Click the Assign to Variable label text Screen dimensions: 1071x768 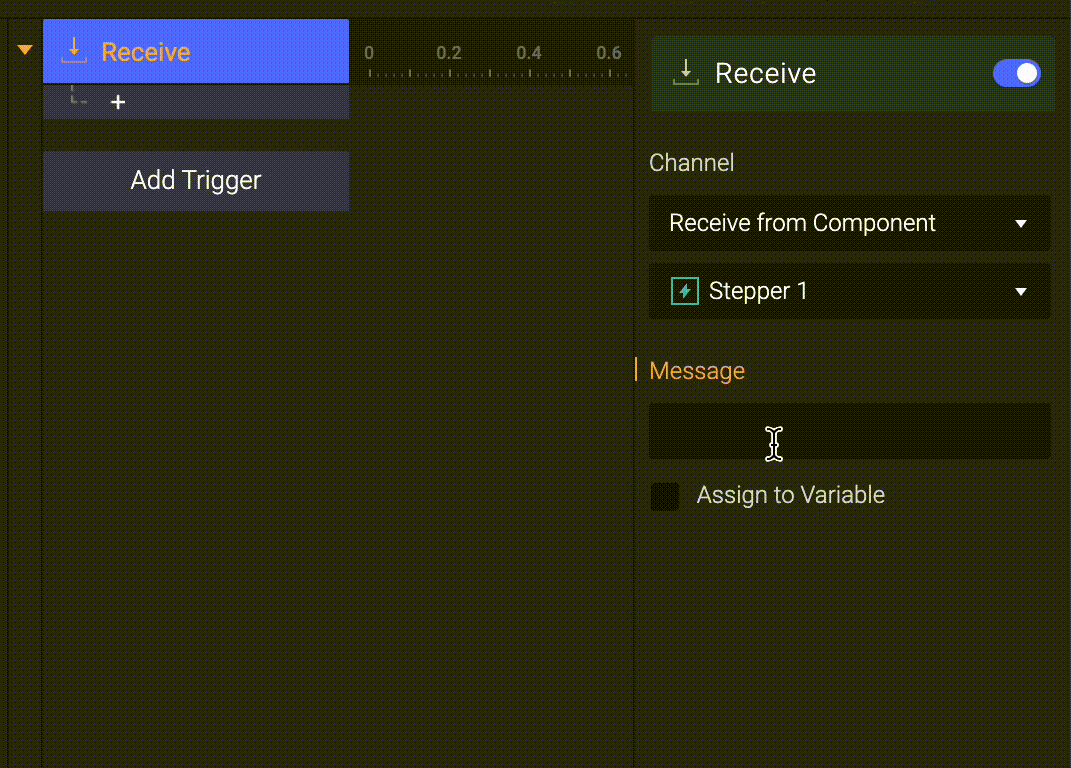coord(790,495)
